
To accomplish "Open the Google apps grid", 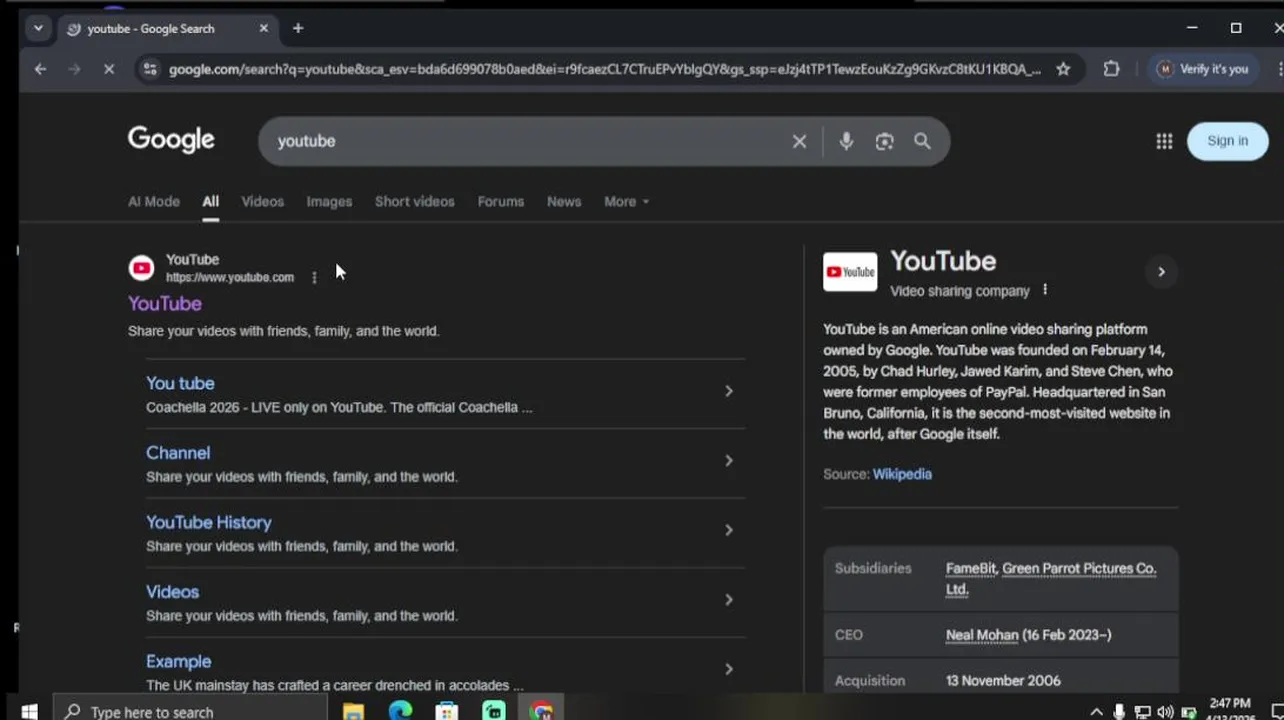I will pos(1164,141).
